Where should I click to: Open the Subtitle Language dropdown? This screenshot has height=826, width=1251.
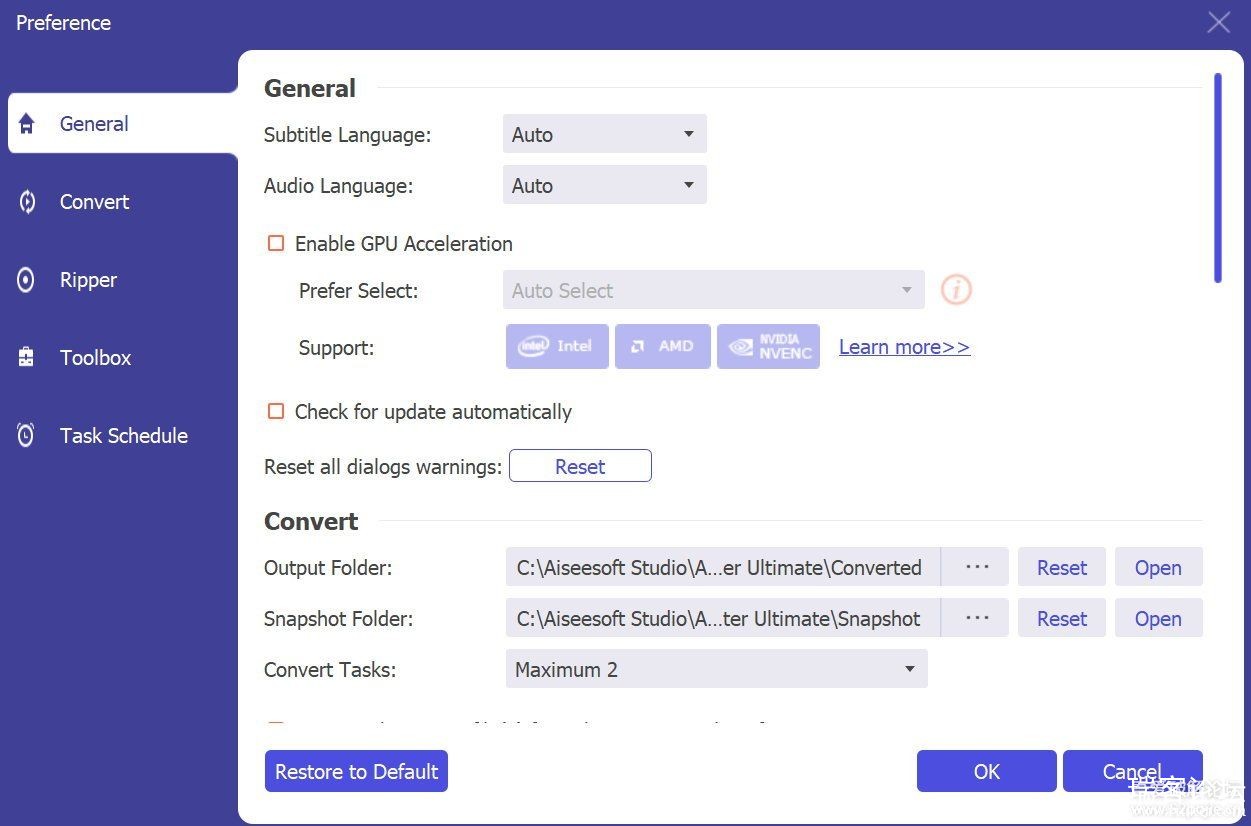pyautogui.click(x=604, y=134)
